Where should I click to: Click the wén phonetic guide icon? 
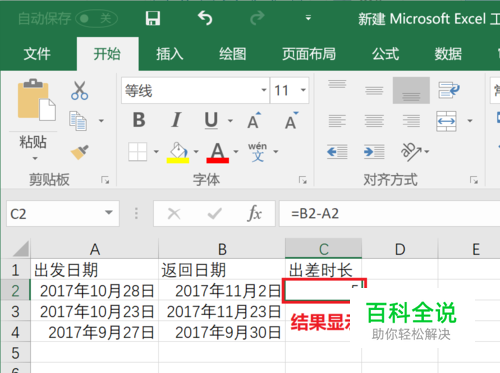click(257, 152)
